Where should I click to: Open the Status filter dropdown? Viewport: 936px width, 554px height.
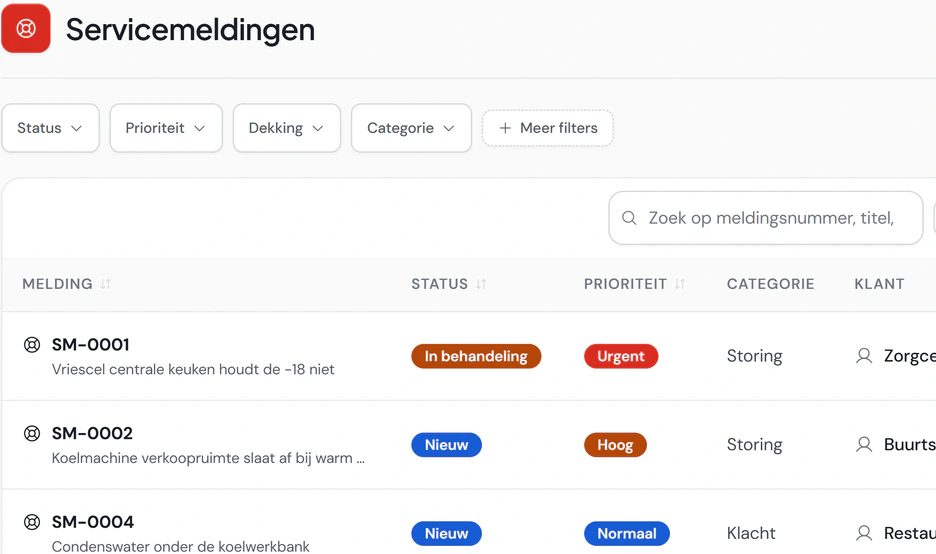50,128
